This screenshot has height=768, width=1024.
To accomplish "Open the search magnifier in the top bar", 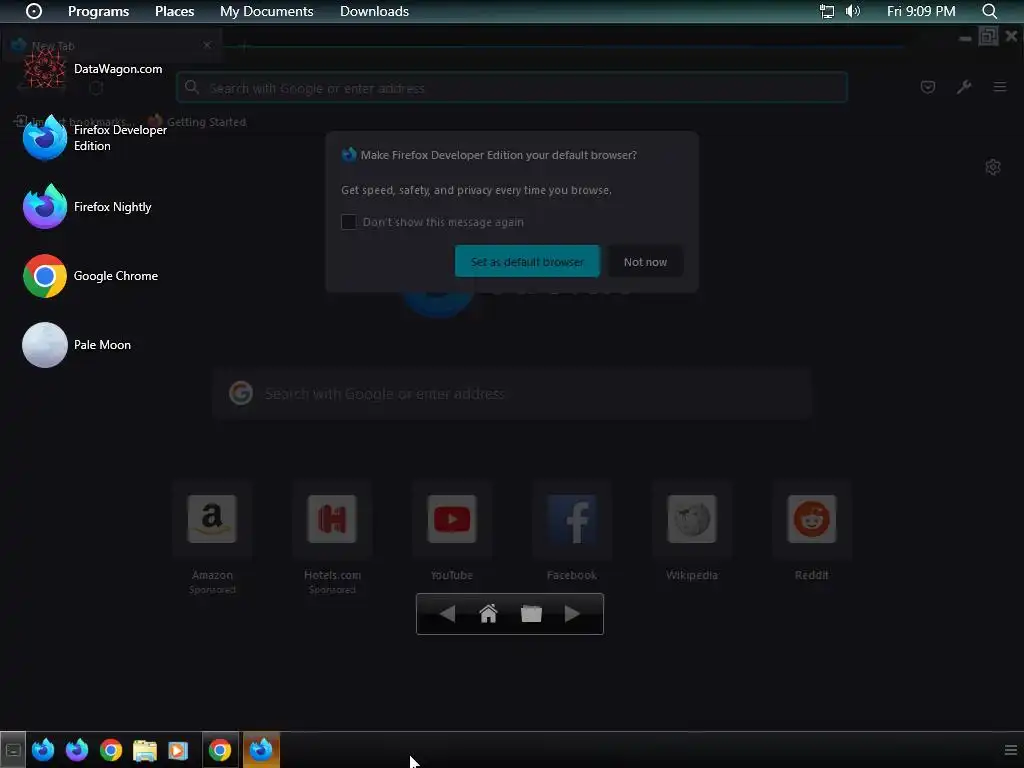I will click(x=989, y=11).
